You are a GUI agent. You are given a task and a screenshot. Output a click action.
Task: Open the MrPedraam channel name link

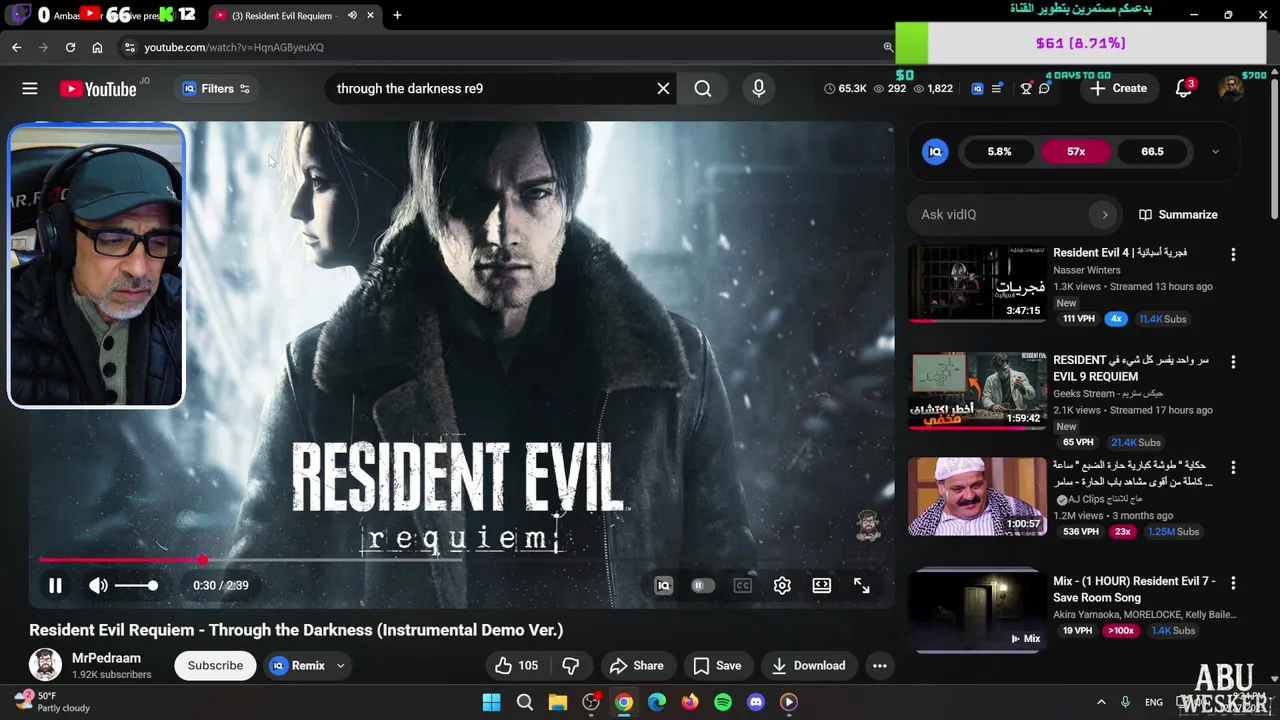point(106,658)
